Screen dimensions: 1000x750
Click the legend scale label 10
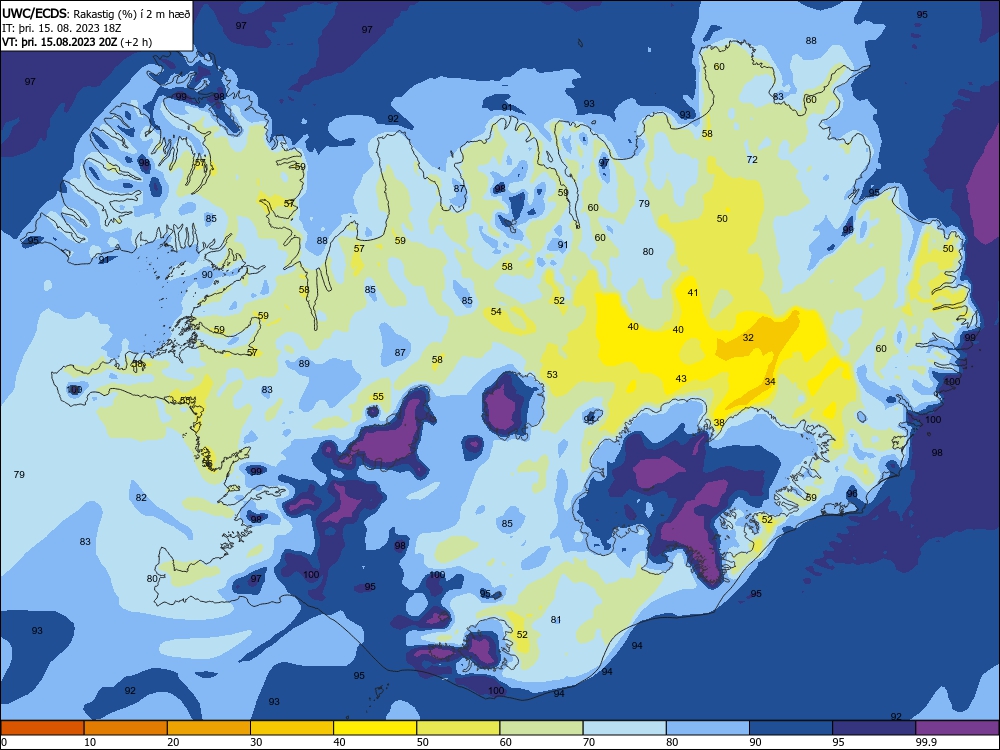[x=90, y=742]
